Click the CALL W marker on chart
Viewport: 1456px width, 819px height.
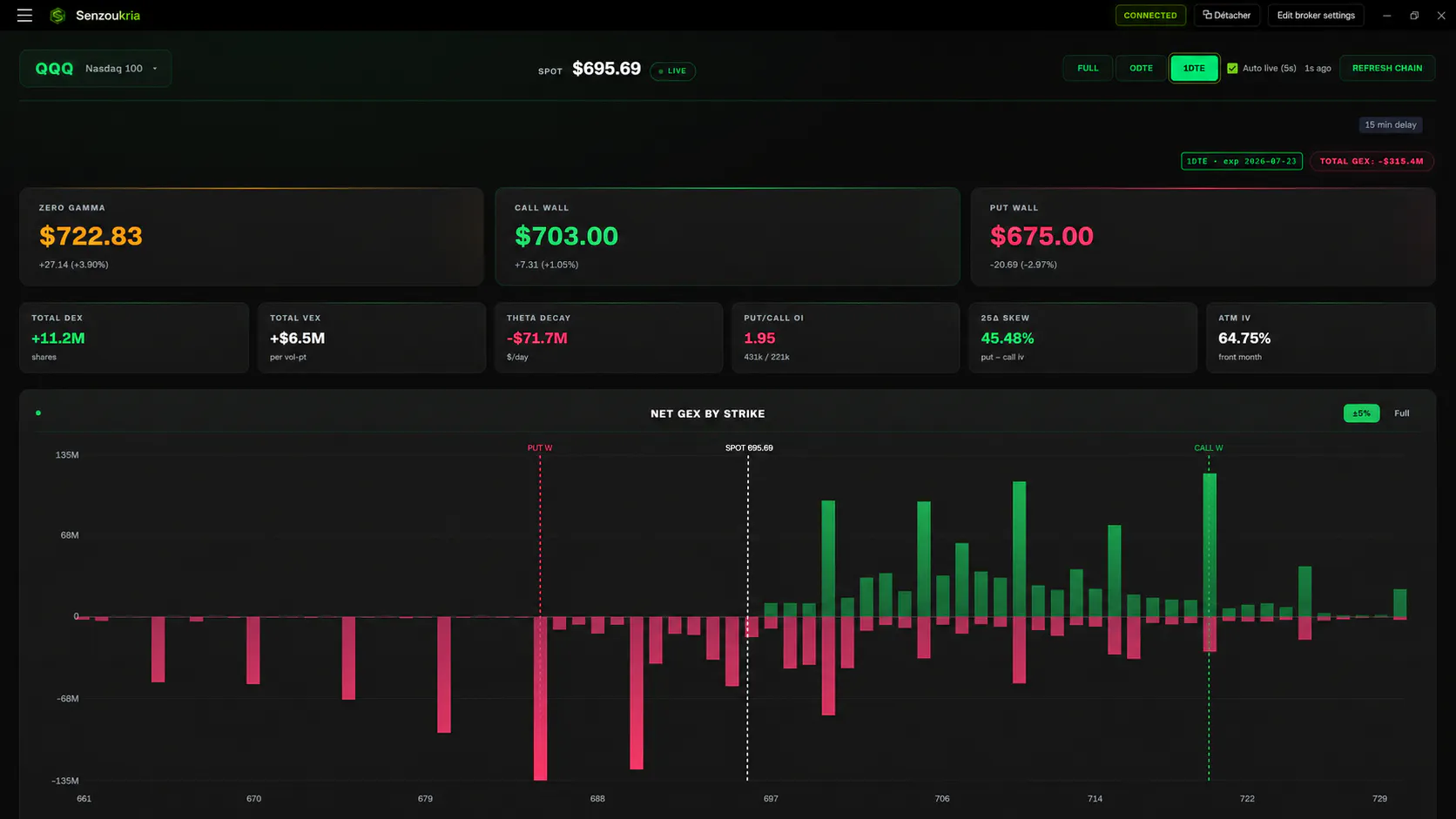(x=1209, y=448)
